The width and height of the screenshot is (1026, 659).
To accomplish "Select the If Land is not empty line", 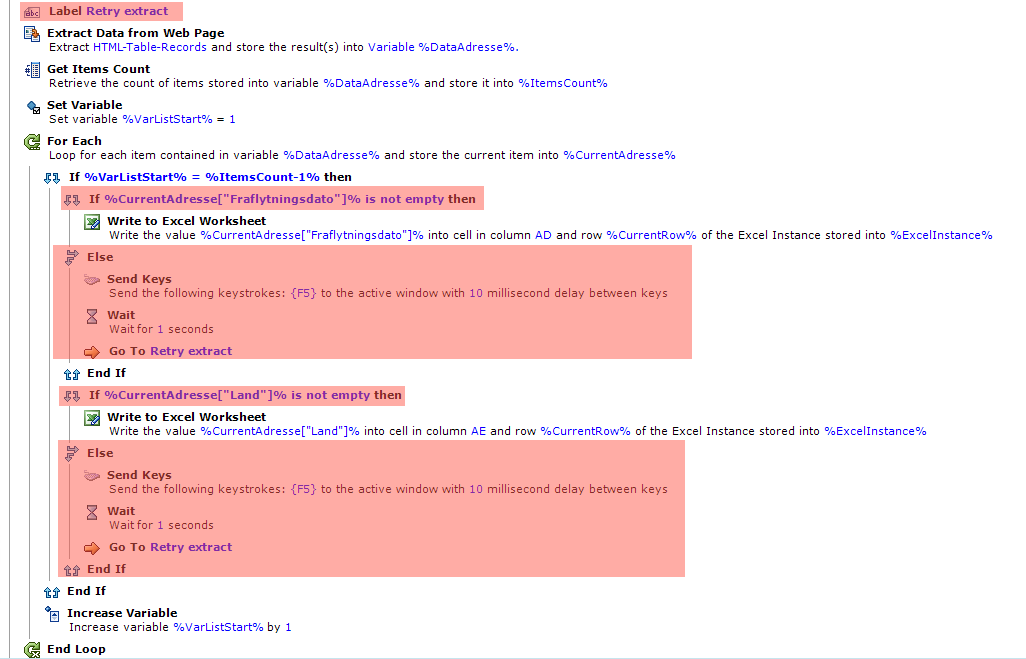I will (x=245, y=395).
